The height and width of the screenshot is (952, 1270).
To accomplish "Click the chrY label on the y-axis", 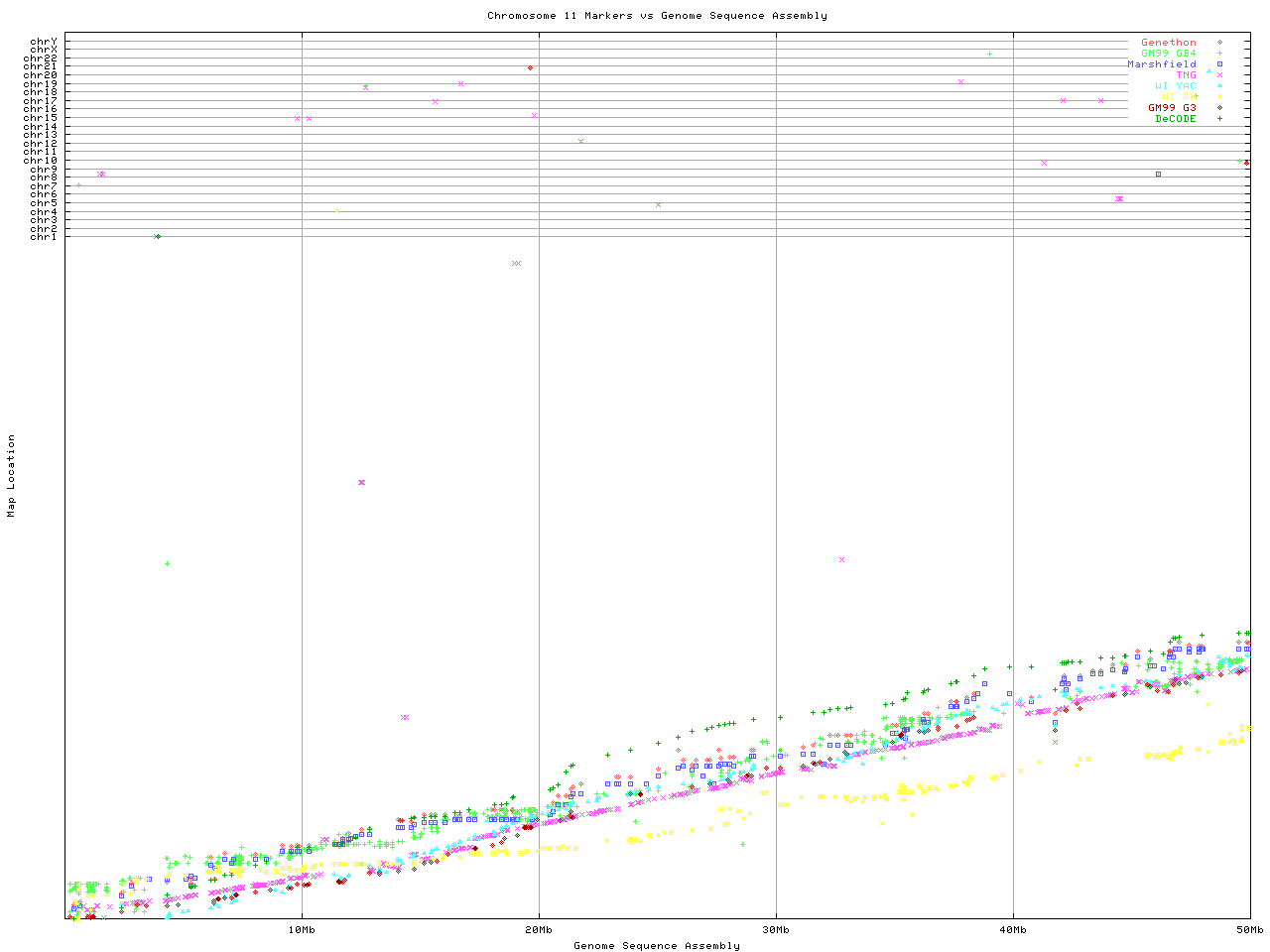I will (44, 42).
